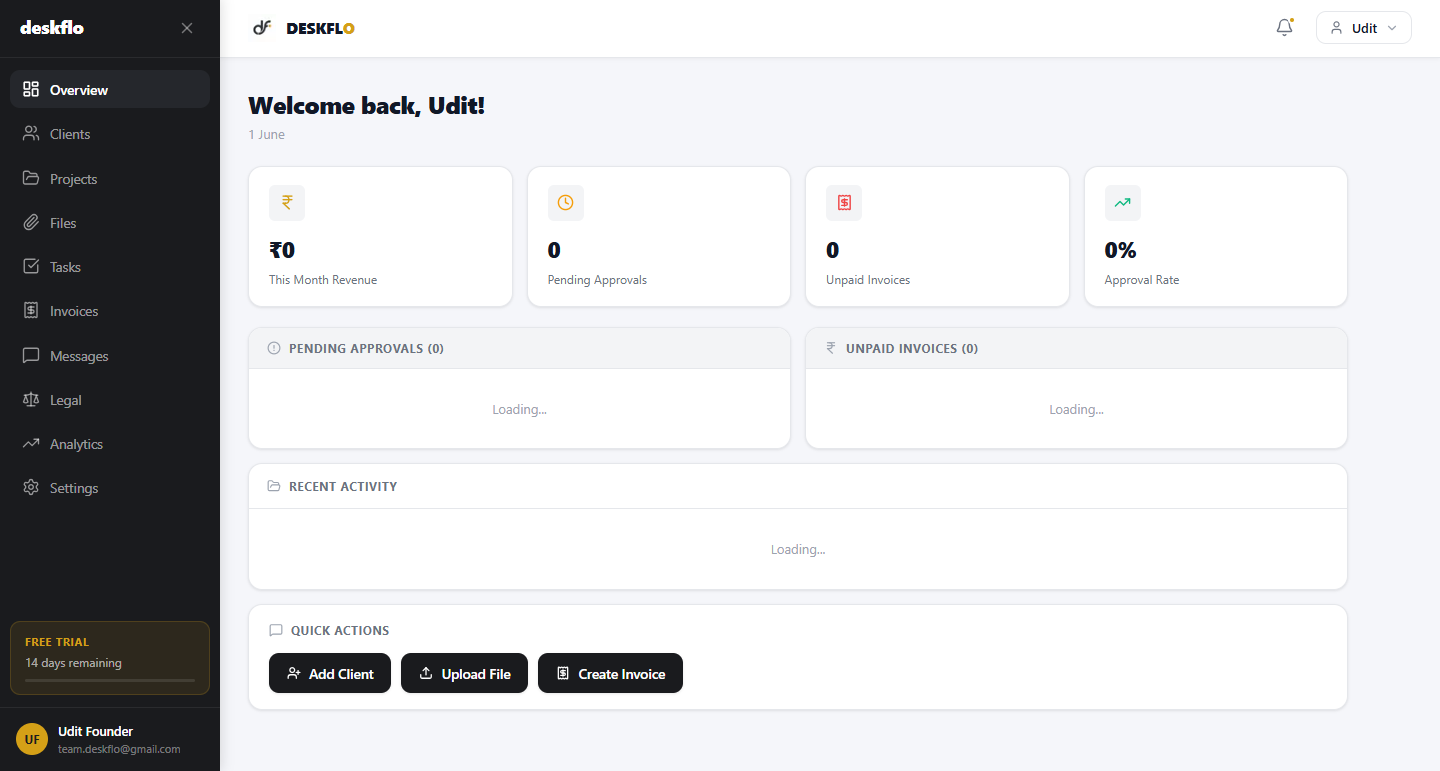The height and width of the screenshot is (771, 1440).
Task: Click the DESKFLO header title text
Action: (320, 28)
